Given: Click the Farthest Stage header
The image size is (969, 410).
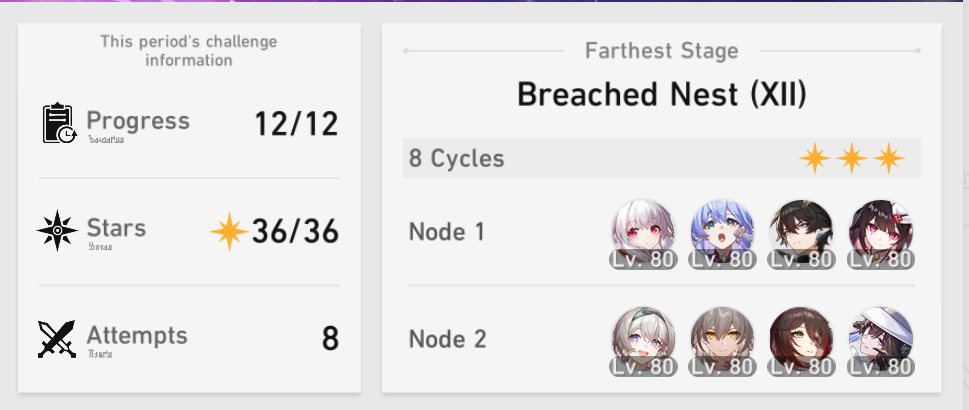Looking at the screenshot, I should tap(661, 50).
